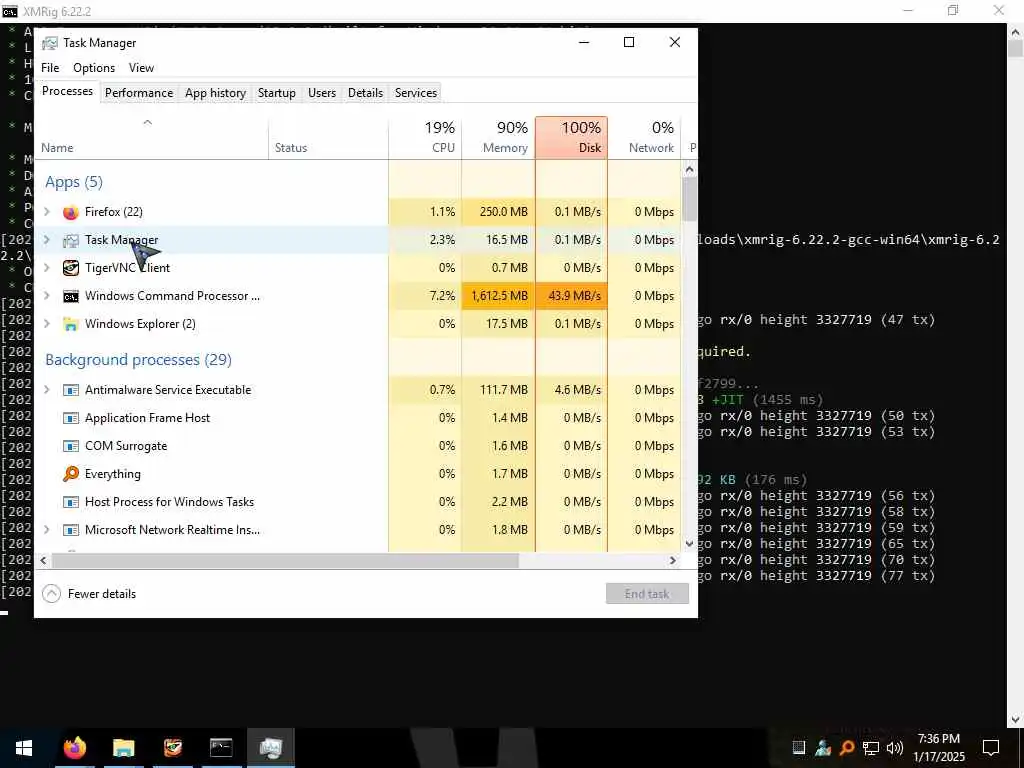This screenshot has width=1024, height=768.
Task: Click the Application Frame Host icon
Action: 71,418
